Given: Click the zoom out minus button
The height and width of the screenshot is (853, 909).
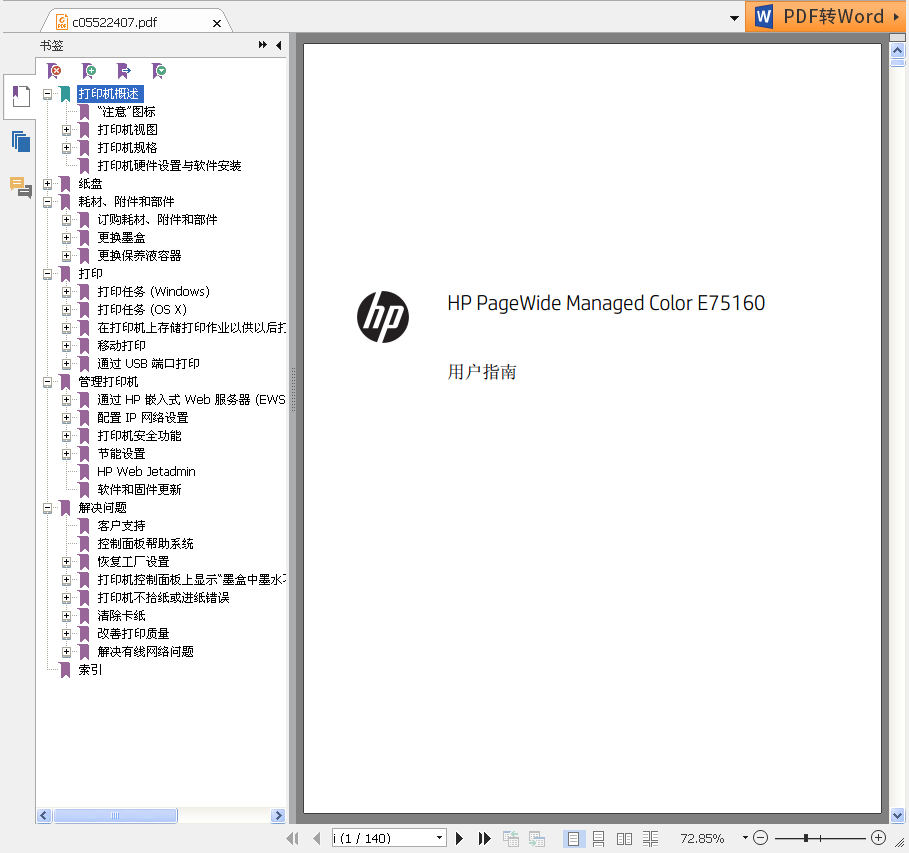Looking at the screenshot, I should 761,837.
